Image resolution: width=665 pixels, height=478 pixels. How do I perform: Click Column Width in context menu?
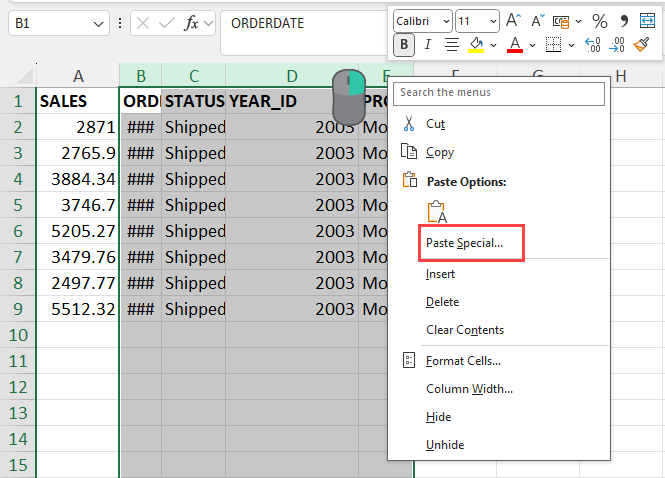(x=469, y=389)
